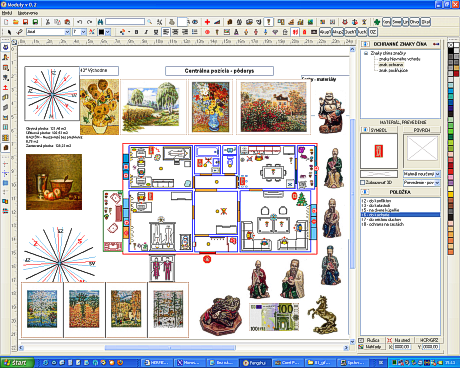Click the open folder icon

click(x=16, y=22)
